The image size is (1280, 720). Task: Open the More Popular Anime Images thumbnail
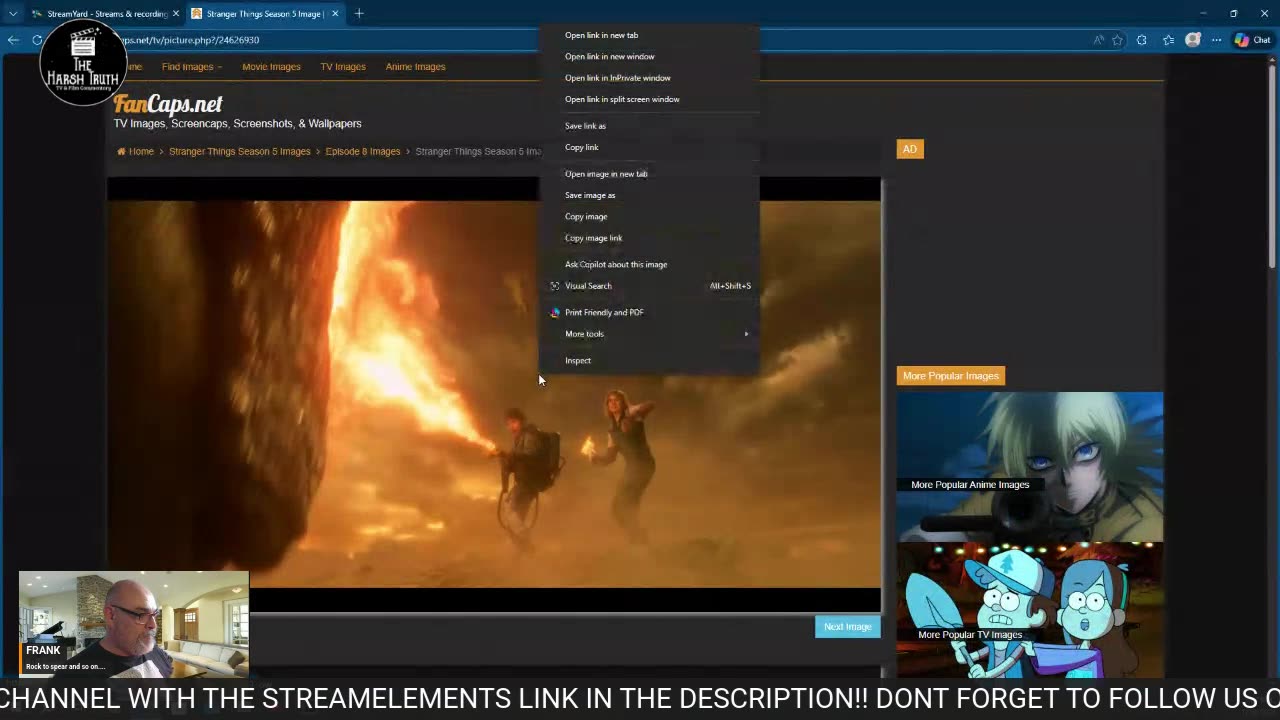tap(1030, 467)
